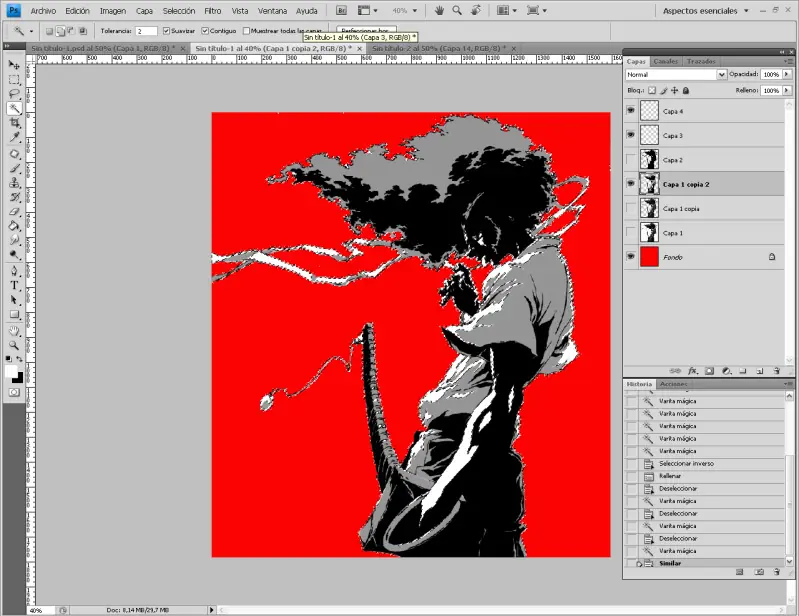Open the Filtro menu
This screenshot has height=616, width=799.
(x=213, y=11)
